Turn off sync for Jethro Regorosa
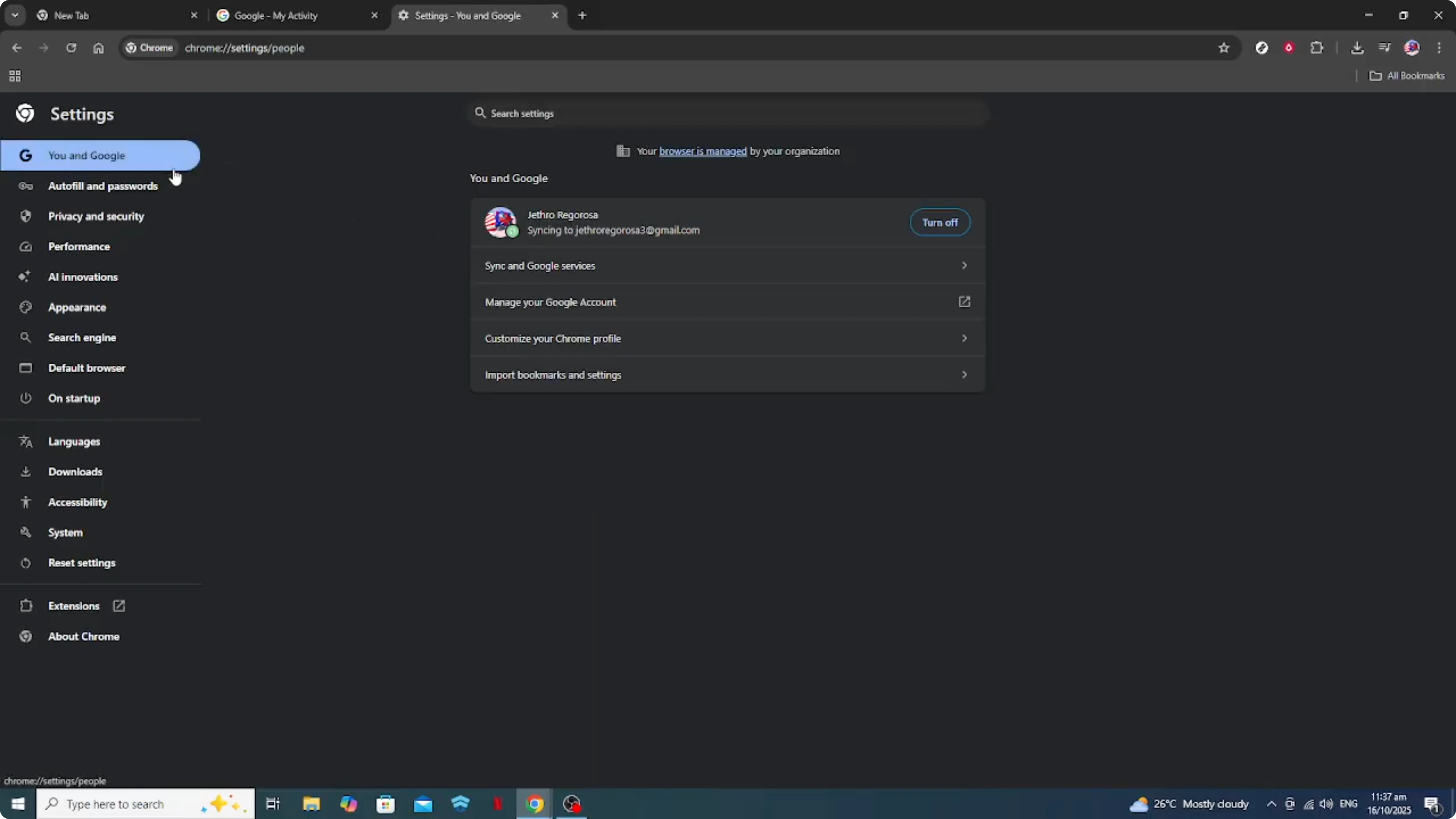 pyautogui.click(x=939, y=223)
